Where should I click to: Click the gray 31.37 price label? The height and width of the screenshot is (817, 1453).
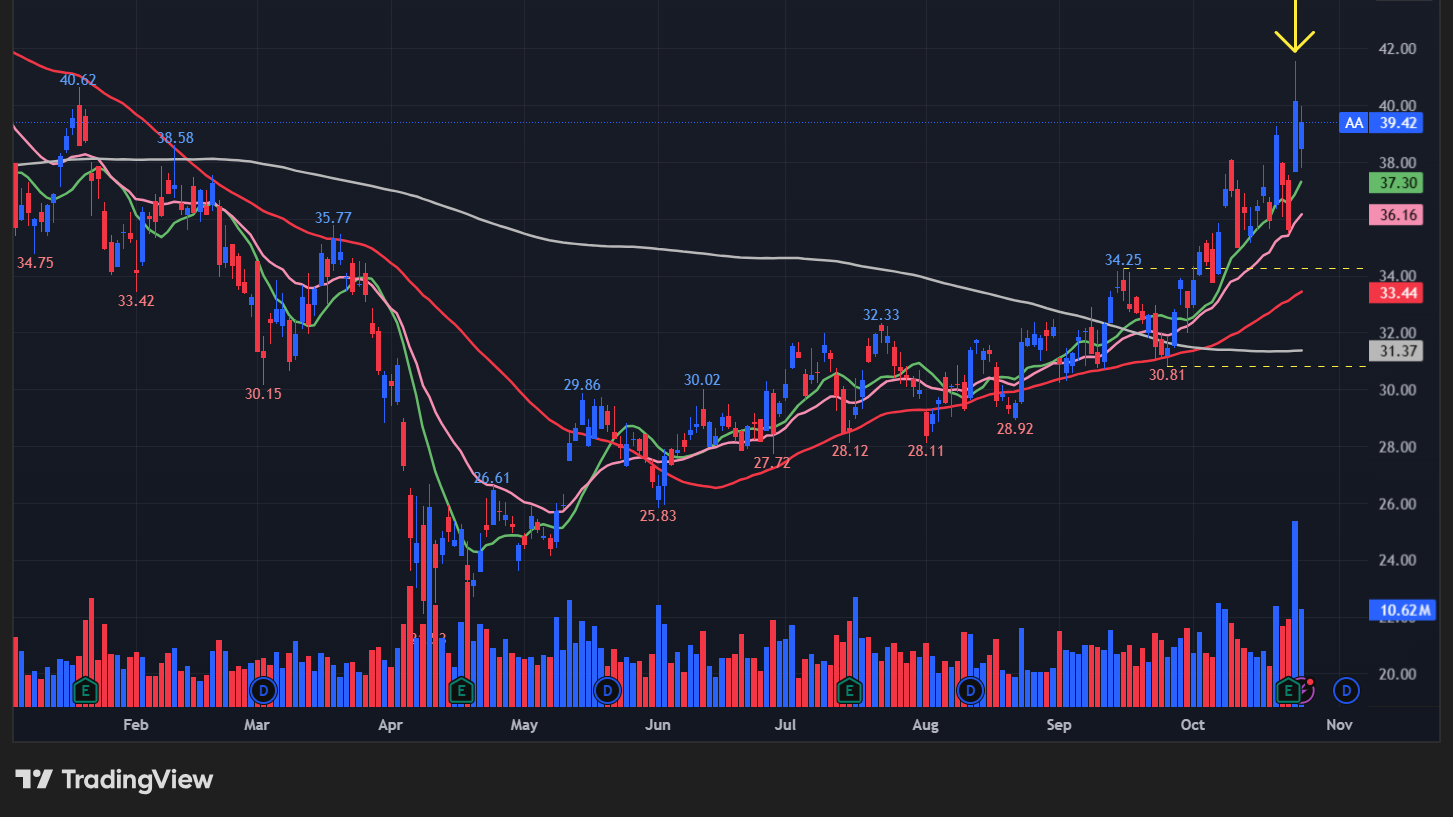(1395, 351)
